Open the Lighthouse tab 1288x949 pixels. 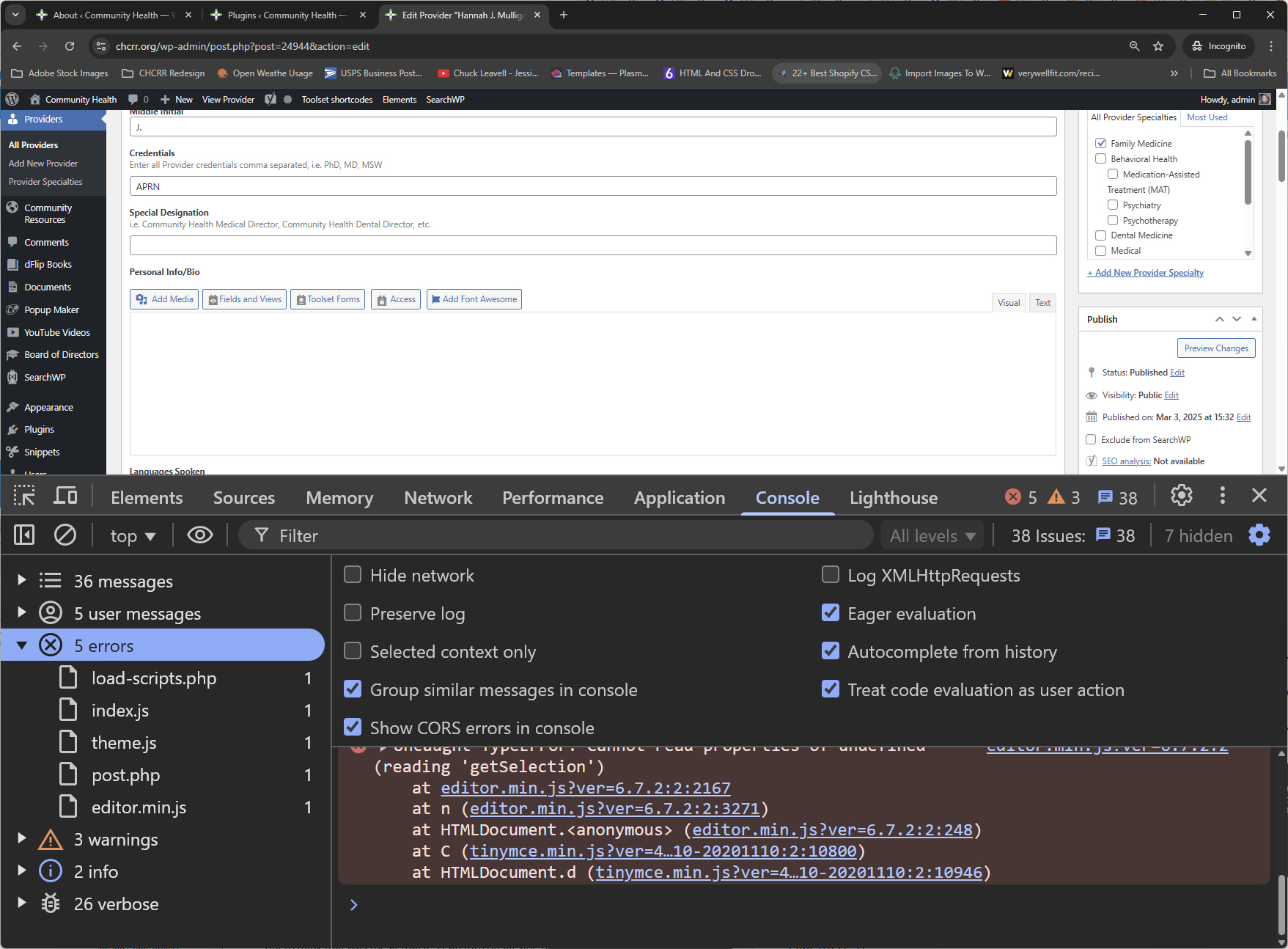click(x=894, y=497)
